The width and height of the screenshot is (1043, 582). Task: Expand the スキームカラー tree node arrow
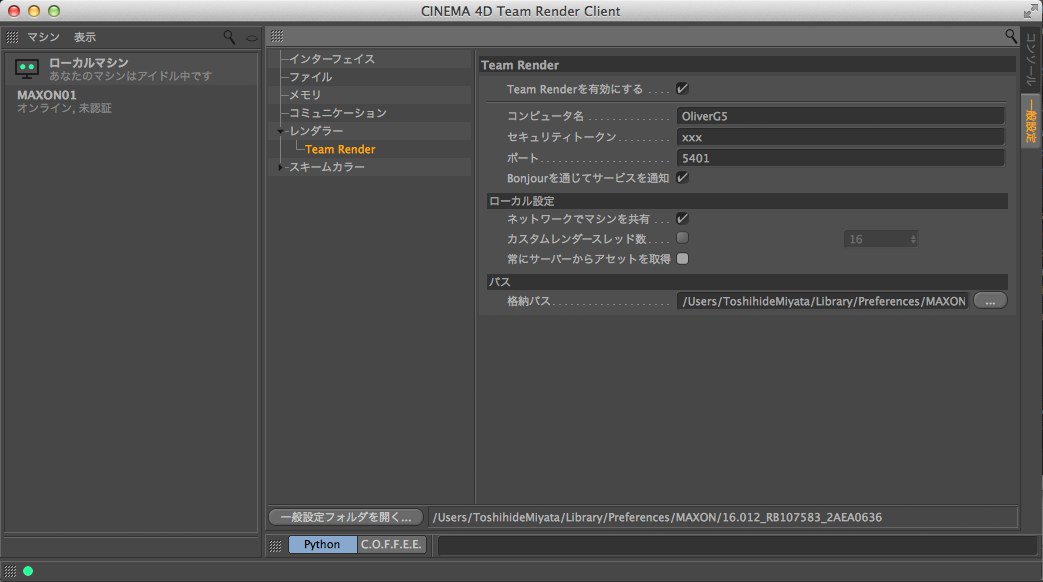point(281,167)
